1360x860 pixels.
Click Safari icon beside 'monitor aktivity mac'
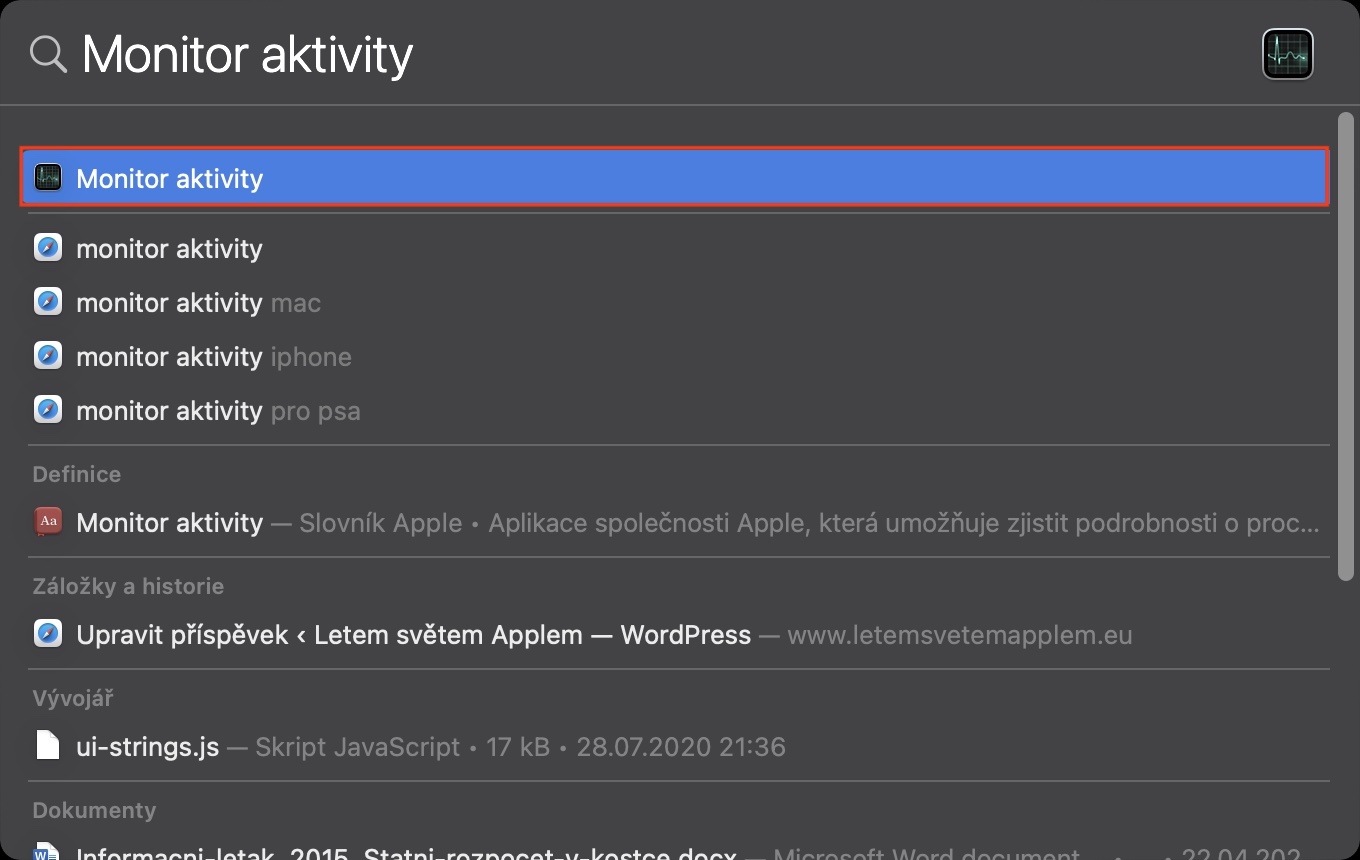(x=48, y=302)
